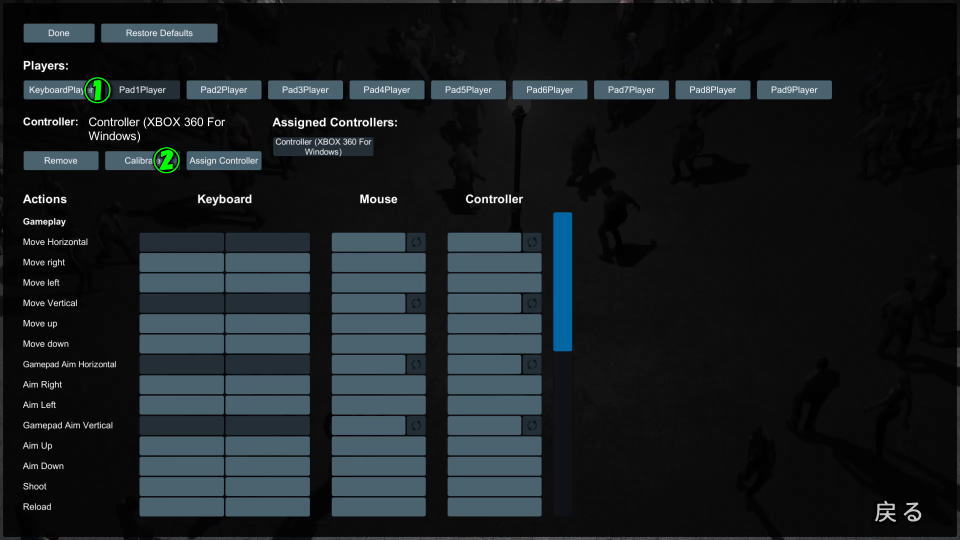The height and width of the screenshot is (540, 960).
Task: Switch to the Pad5Player tab
Action: tap(468, 90)
